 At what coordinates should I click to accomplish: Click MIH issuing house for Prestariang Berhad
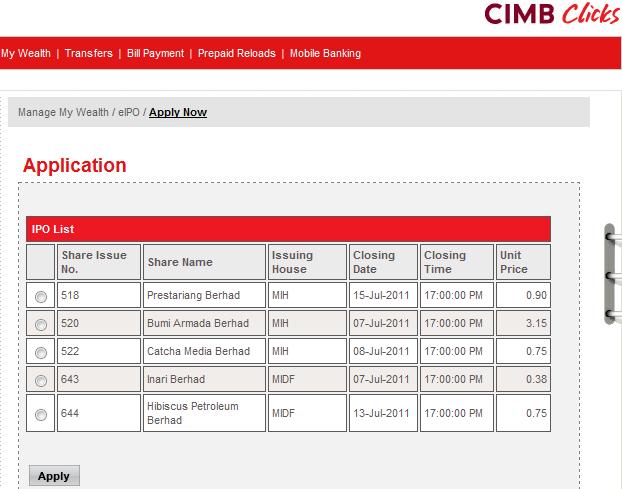coord(280,295)
